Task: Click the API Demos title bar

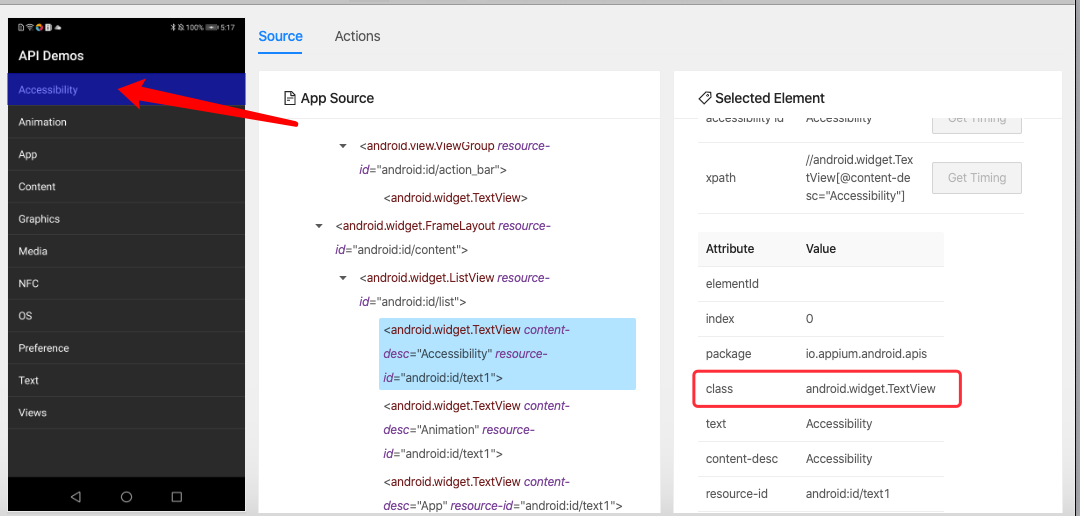Action: click(127, 55)
